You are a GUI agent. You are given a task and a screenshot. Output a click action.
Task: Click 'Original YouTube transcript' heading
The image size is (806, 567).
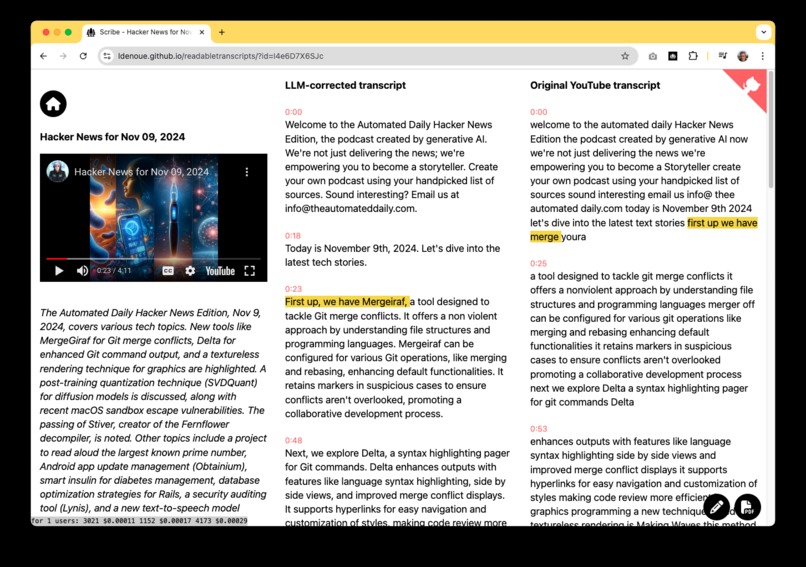point(595,85)
